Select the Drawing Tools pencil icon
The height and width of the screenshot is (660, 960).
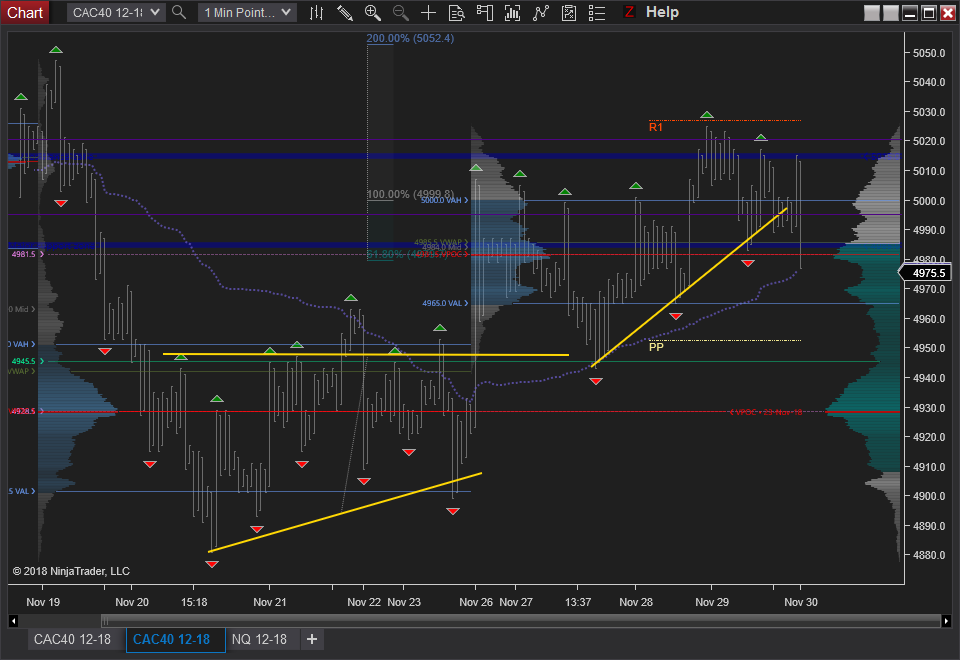tap(345, 13)
